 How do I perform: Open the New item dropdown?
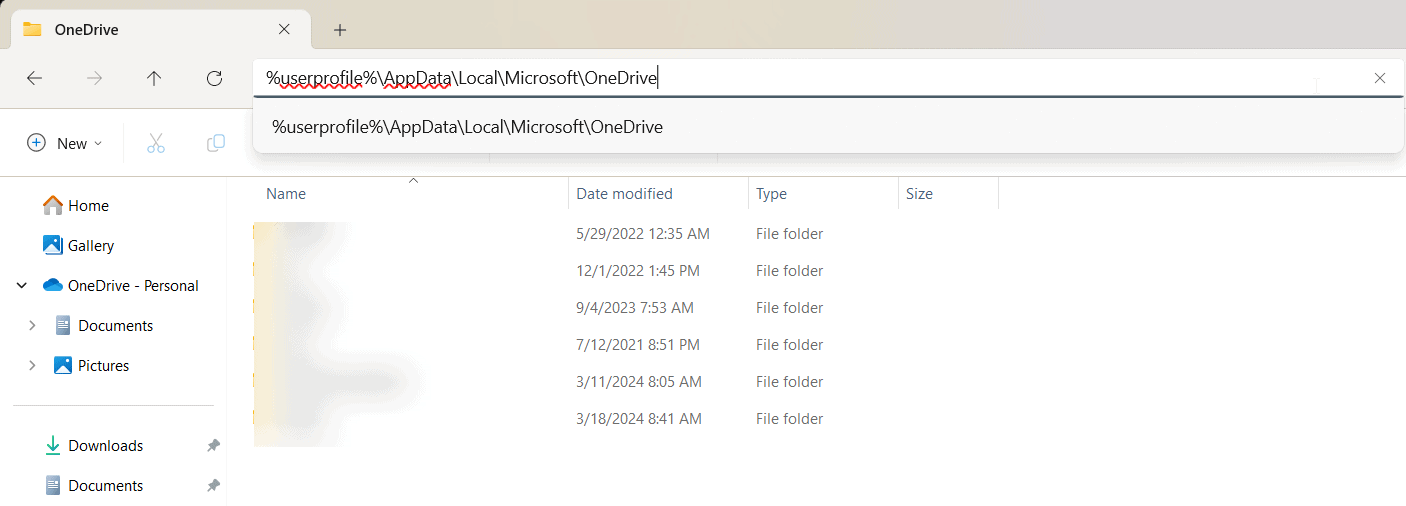pyautogui.click(x=64, y=143)
